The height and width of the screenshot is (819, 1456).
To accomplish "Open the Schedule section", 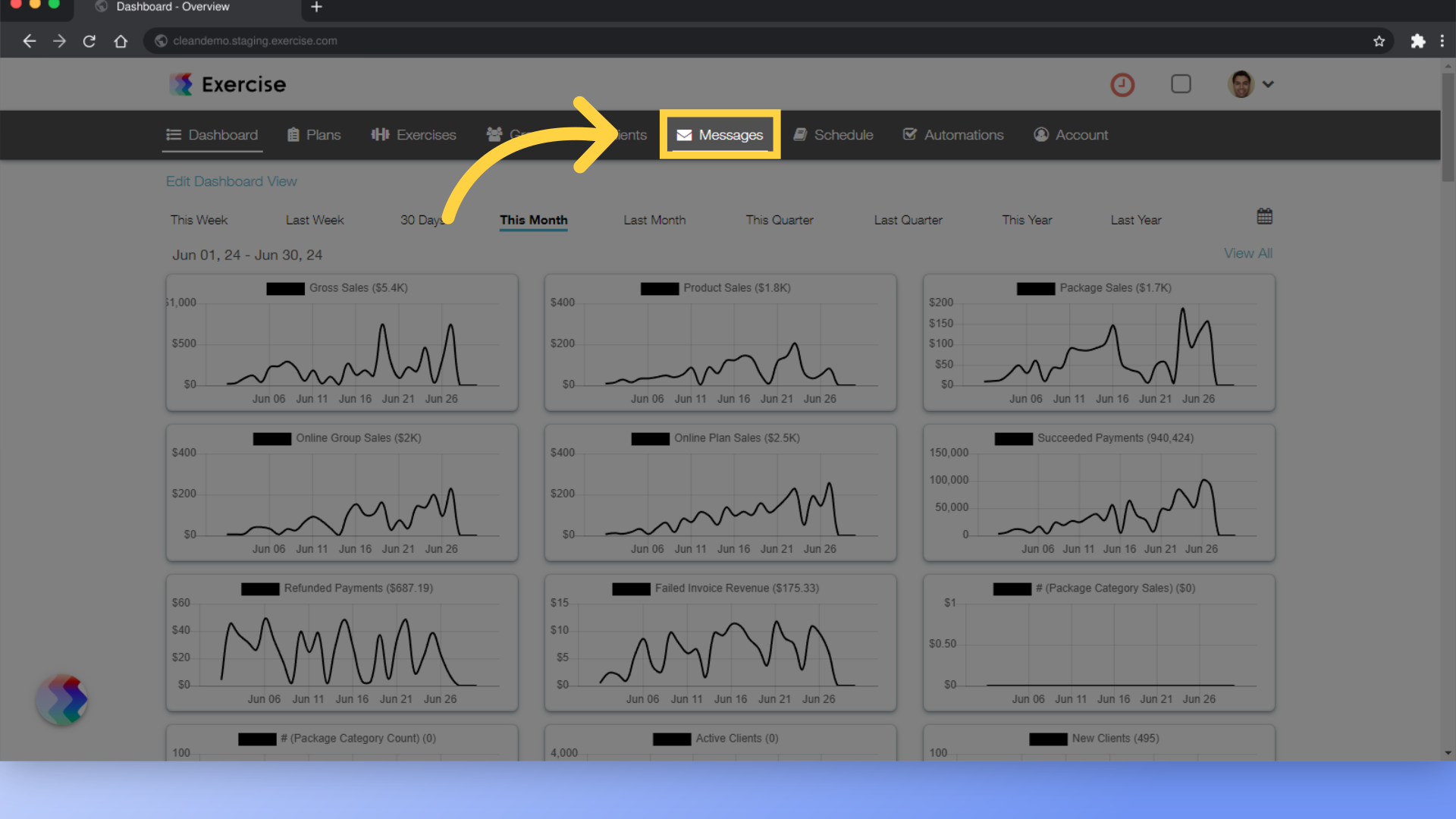I will click(833, 135).
